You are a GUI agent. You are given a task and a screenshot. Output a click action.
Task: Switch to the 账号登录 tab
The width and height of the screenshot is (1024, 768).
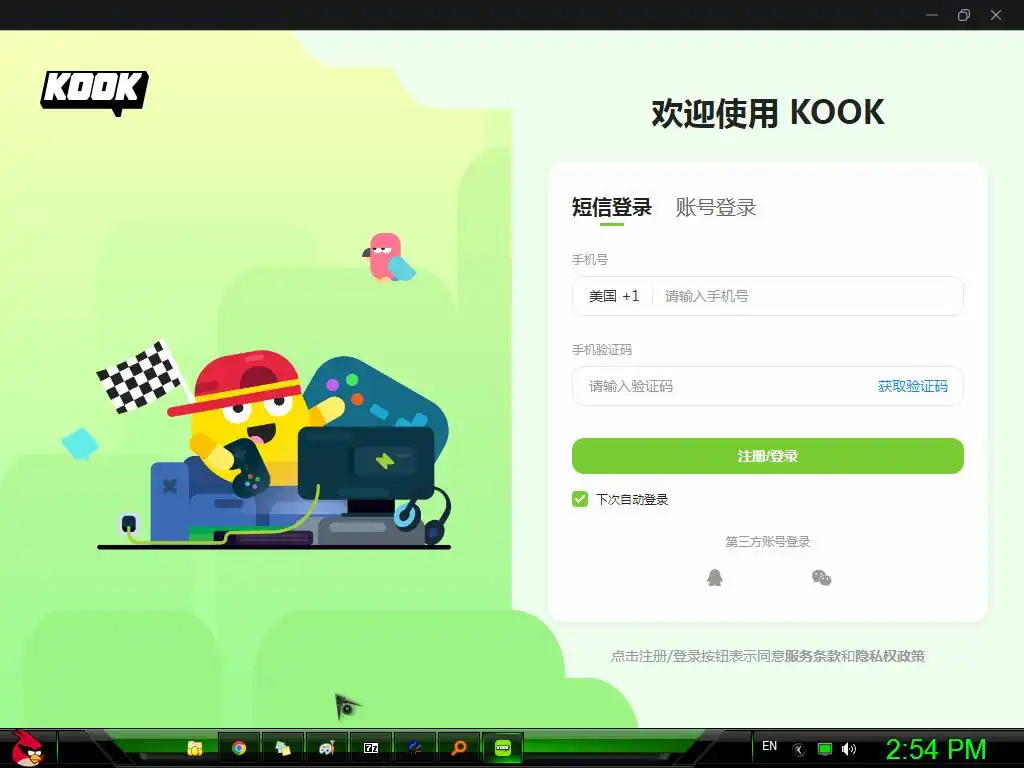point(716,207)
